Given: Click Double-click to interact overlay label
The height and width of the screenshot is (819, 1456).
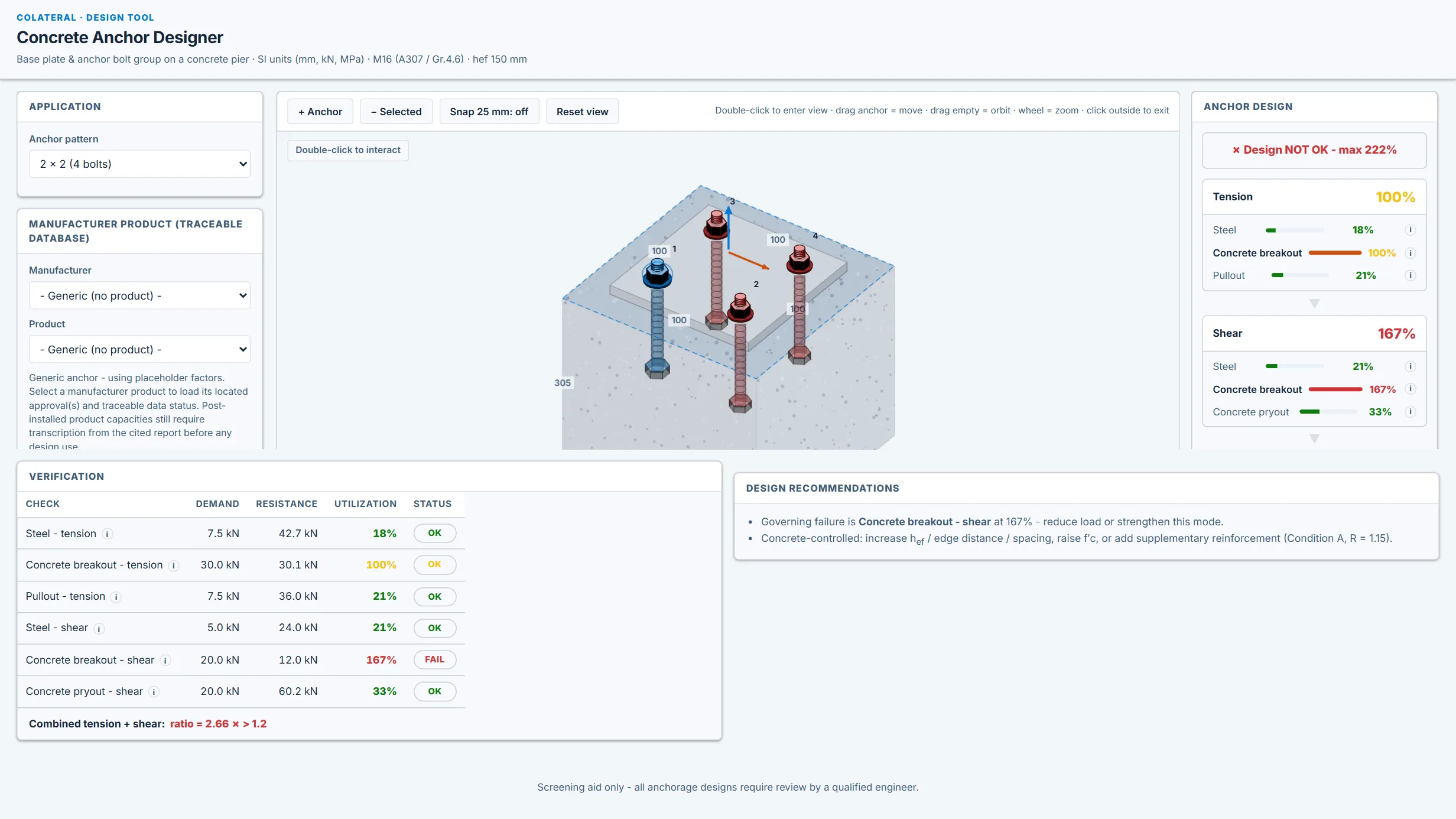Looking at the screenshot, I should (348, 150).
